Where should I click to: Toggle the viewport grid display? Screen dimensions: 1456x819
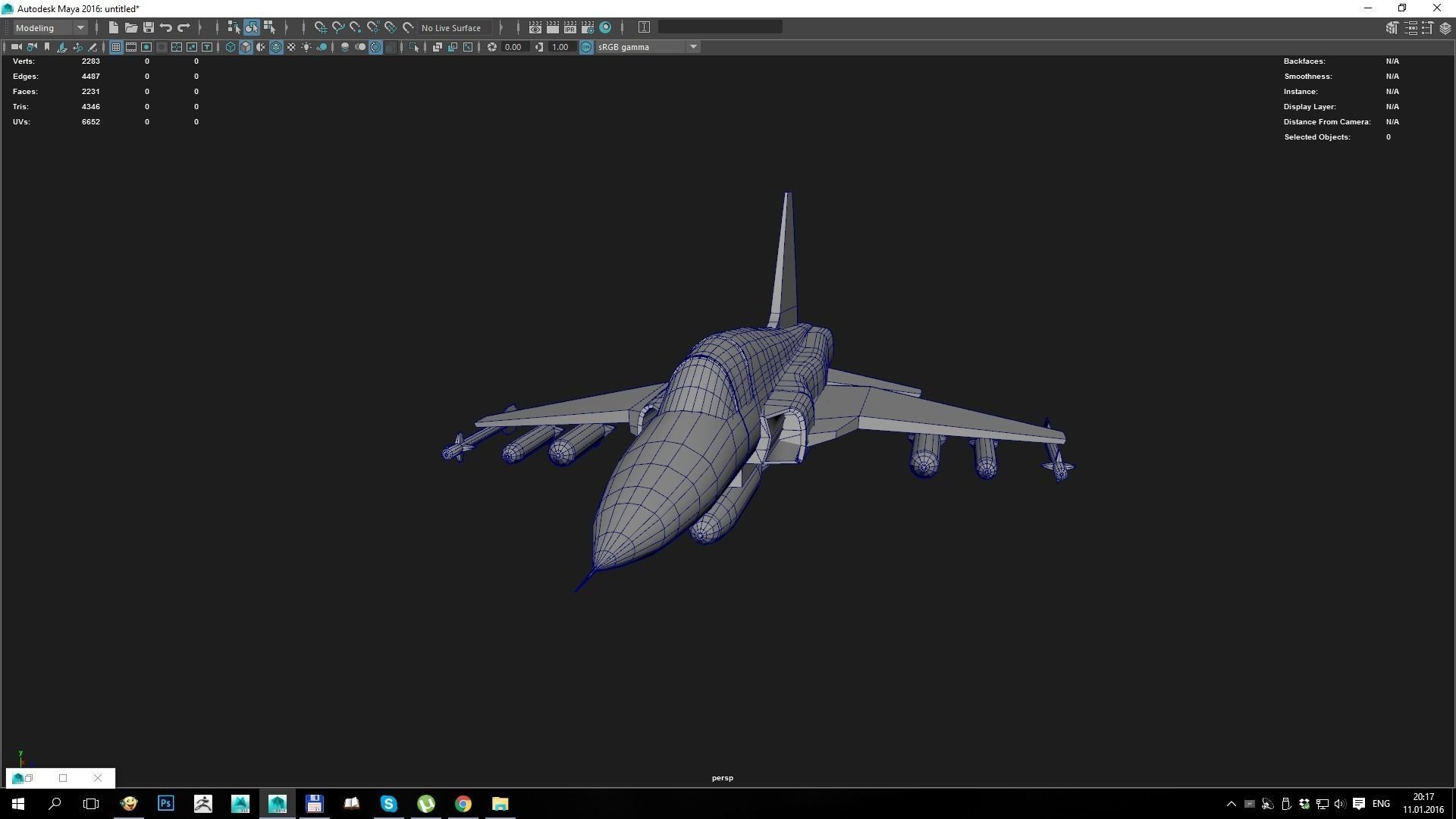(x=116, y=47)
